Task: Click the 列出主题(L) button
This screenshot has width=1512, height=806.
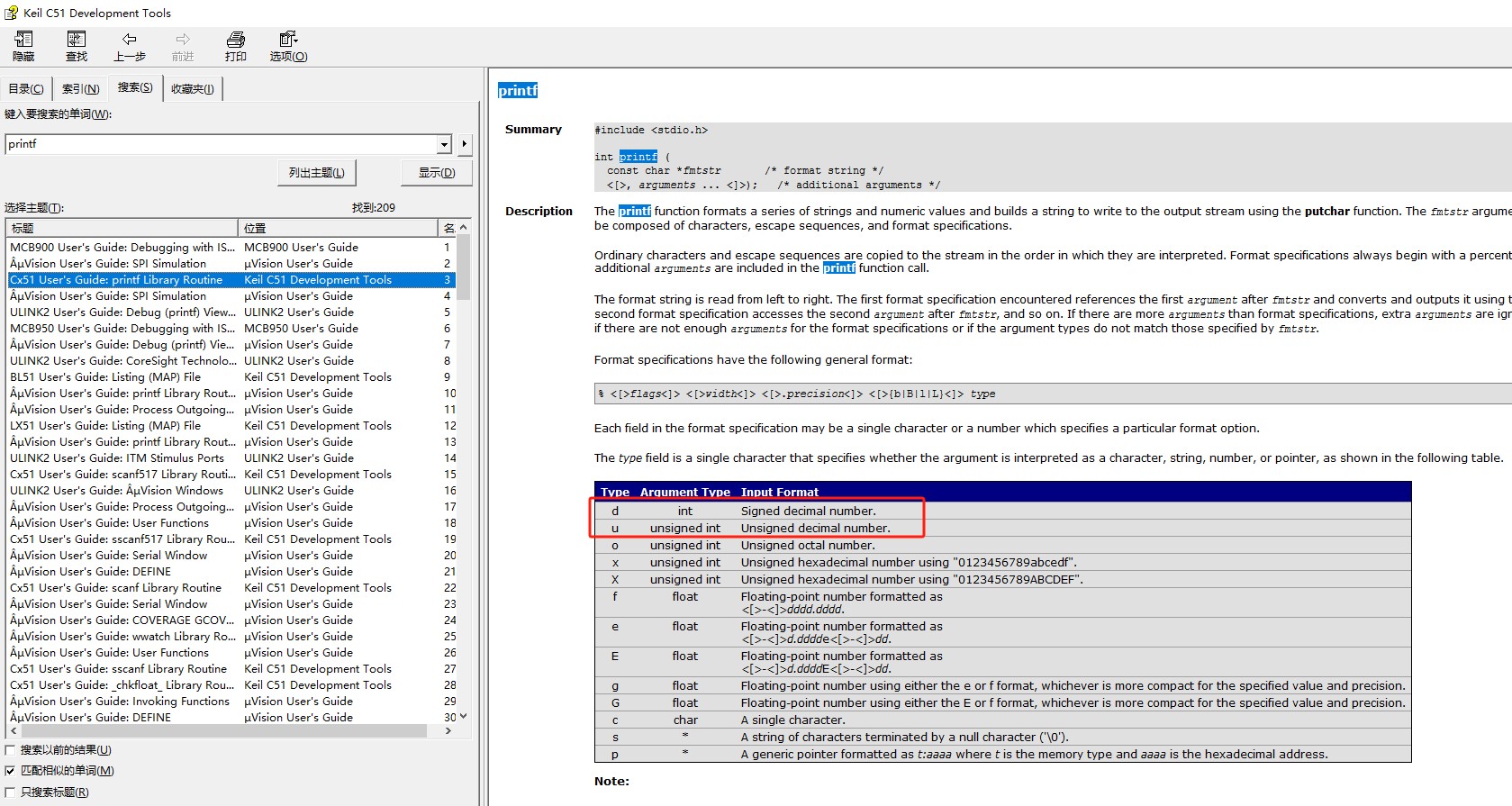Action: tap(316, 172)
